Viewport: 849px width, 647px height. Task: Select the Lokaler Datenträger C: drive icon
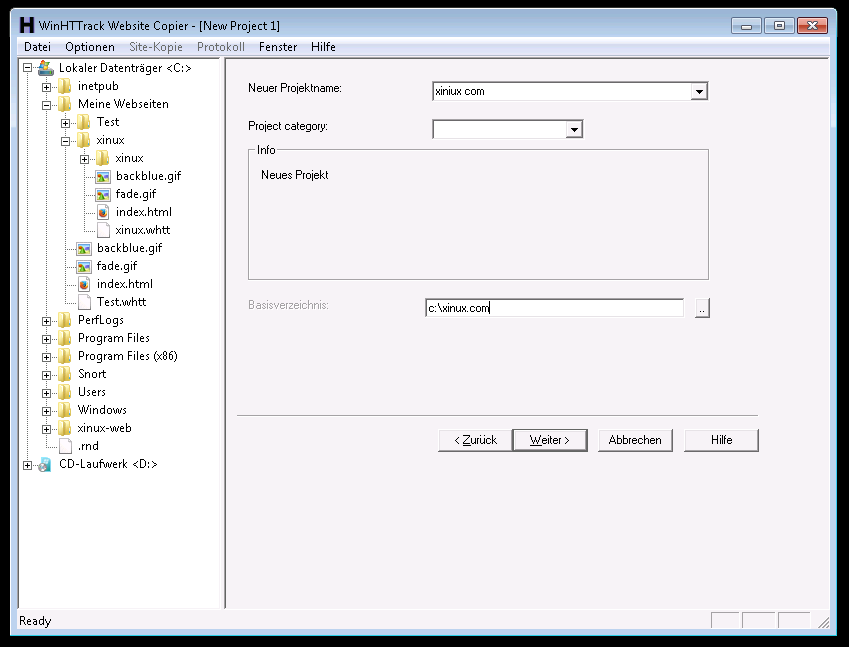(46, 68)
